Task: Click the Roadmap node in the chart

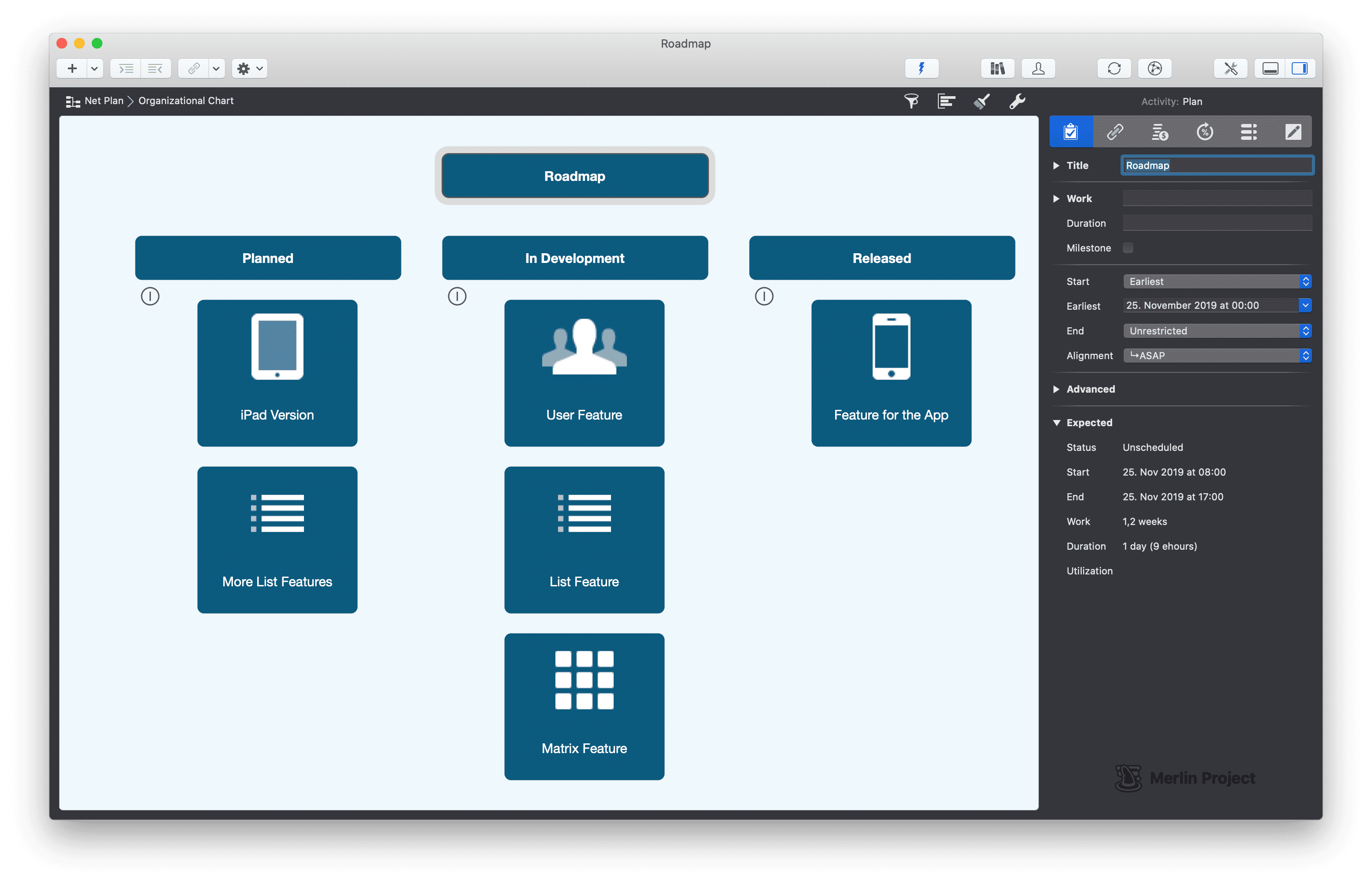Action: 574,176
